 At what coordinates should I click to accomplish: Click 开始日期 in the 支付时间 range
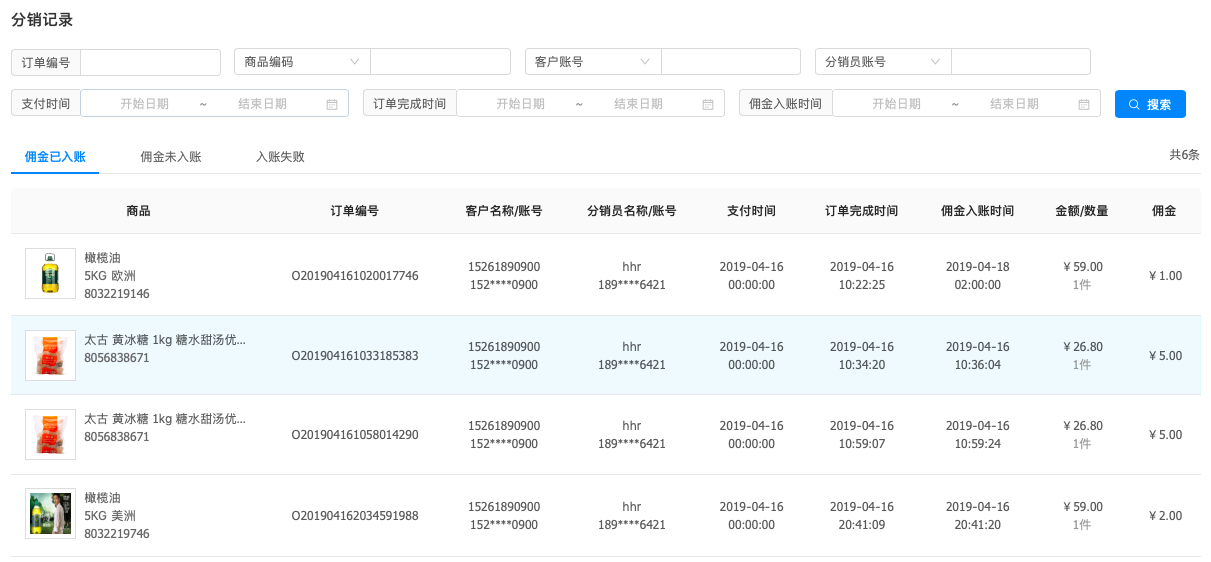(144, 104)
